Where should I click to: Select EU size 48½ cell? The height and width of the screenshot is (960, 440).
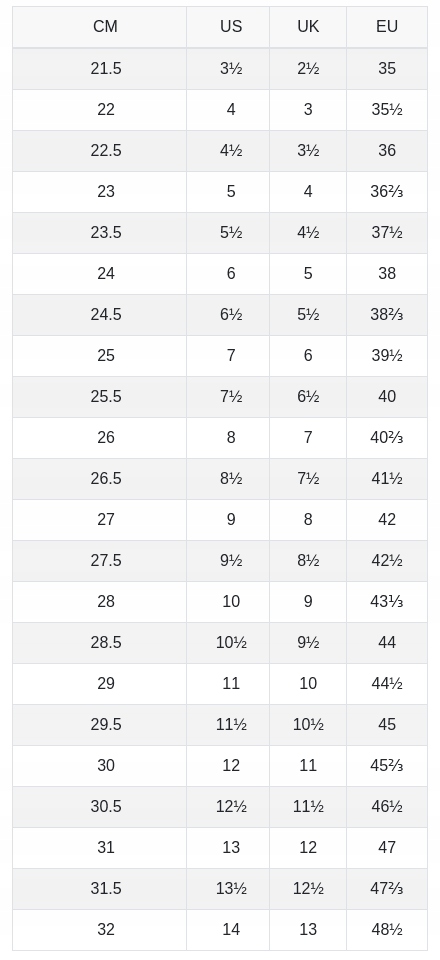(387, 930)
